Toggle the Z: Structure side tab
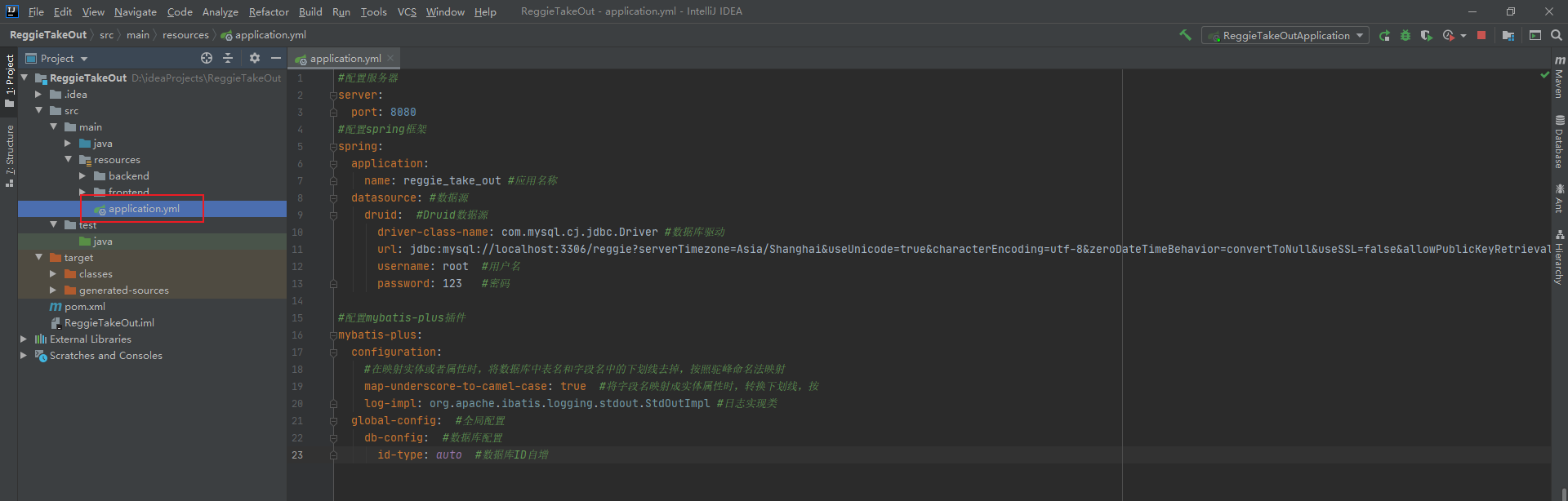 coord(9,157)
